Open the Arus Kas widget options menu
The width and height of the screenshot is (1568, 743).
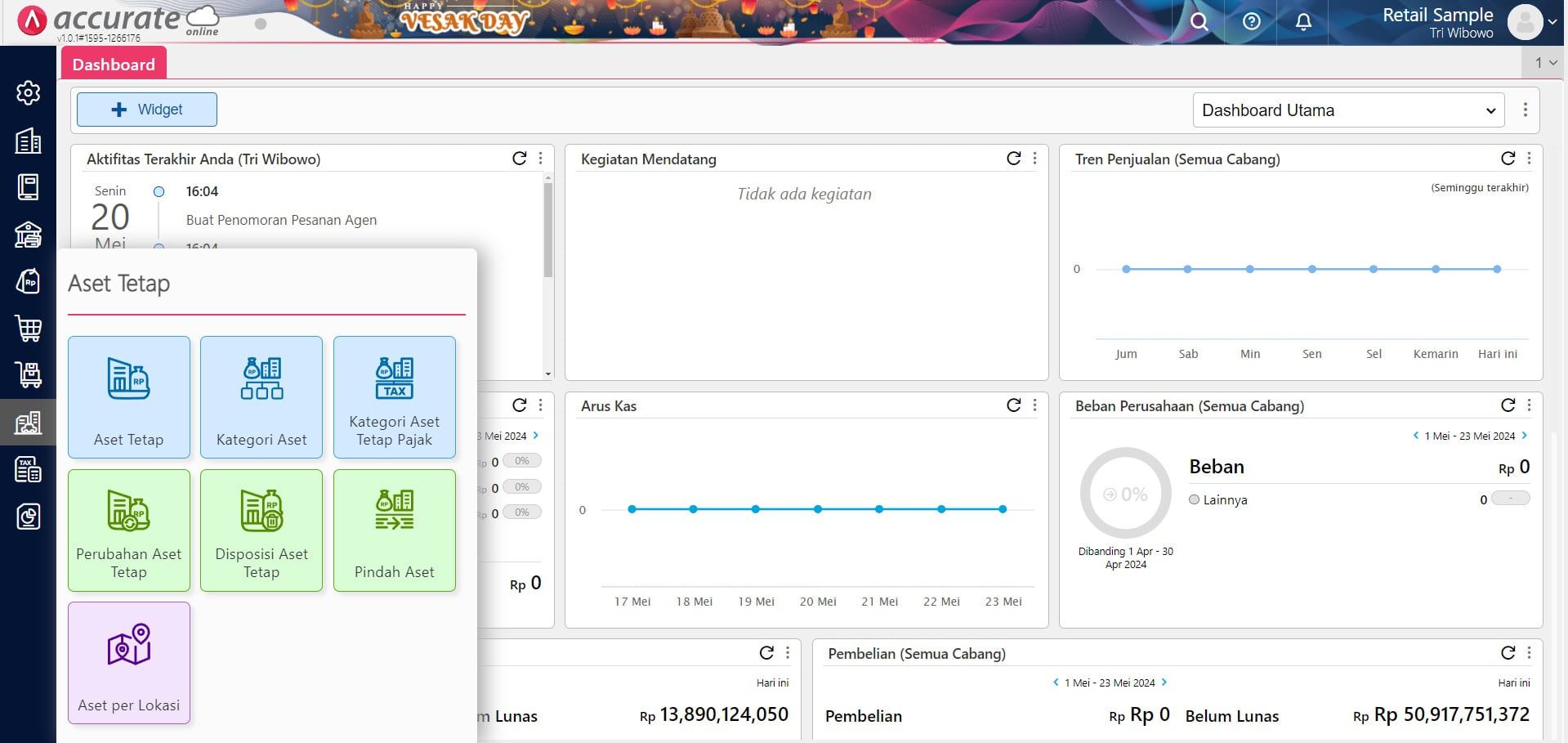(1034, 405)
